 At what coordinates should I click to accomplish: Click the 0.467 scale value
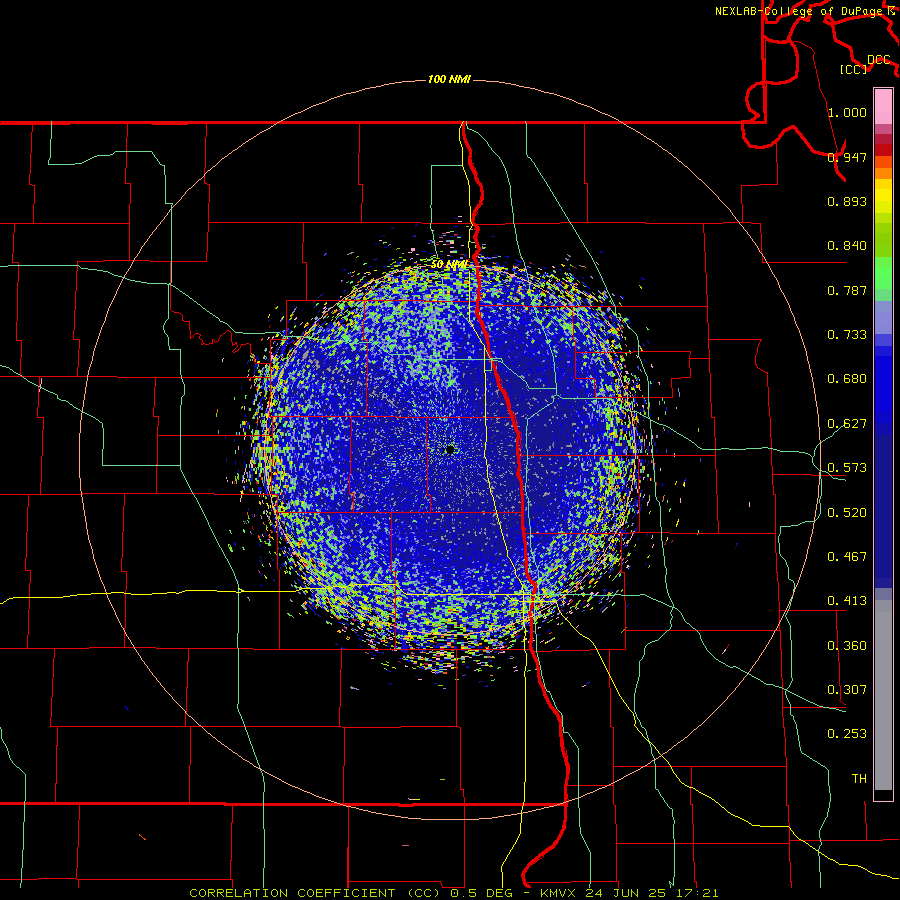(847, 557)
